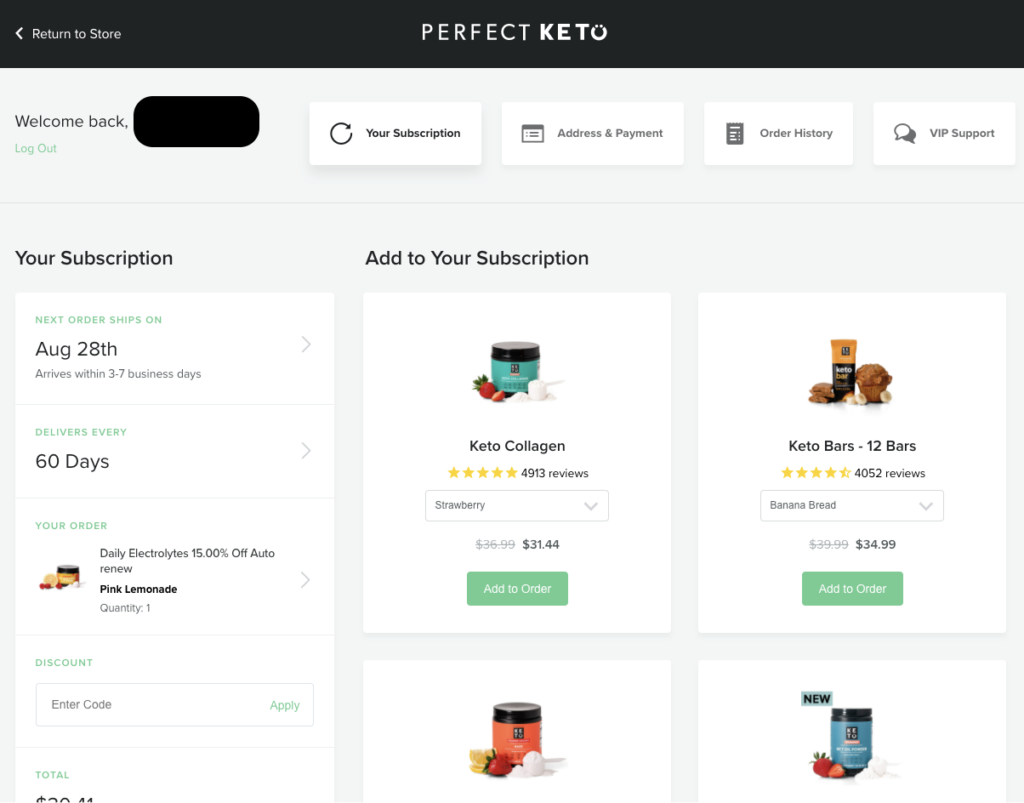
Task: Open Order History via document icon
Action: (735, 132)
